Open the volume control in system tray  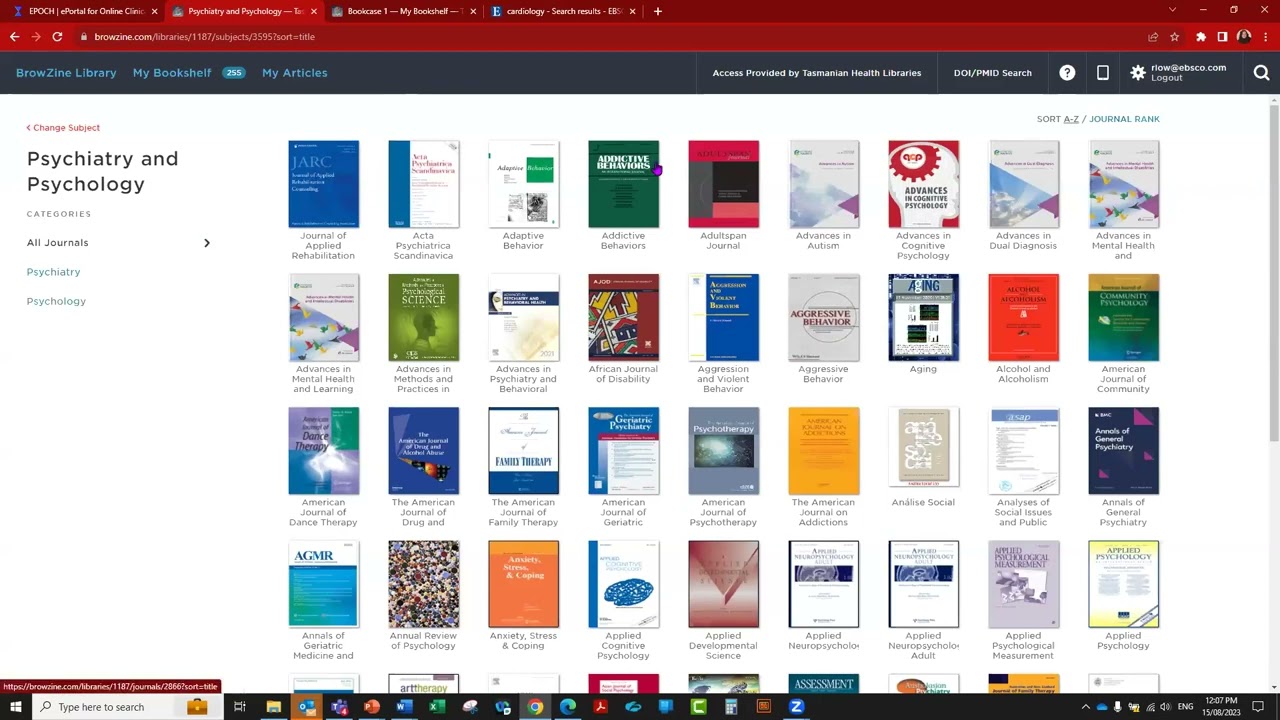pyautogui.click(x=1164, y=707)
